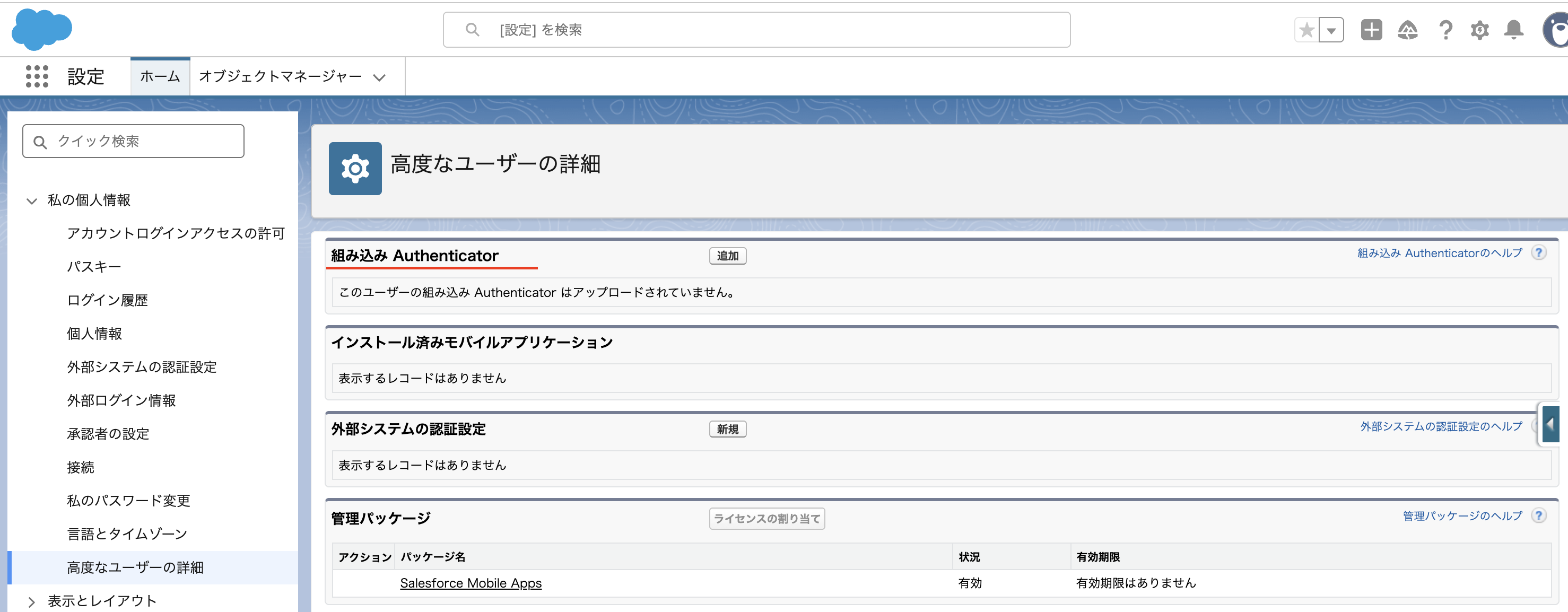Open 個人情報 in the sidebar
This screenshot has width=1568, height=612.
(x=94, y=334)
